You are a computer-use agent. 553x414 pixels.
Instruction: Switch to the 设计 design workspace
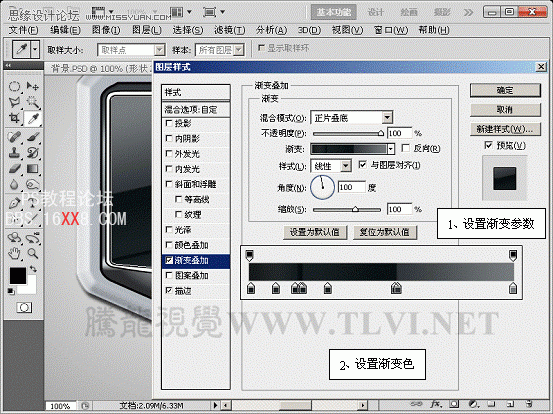pos(376,13)
